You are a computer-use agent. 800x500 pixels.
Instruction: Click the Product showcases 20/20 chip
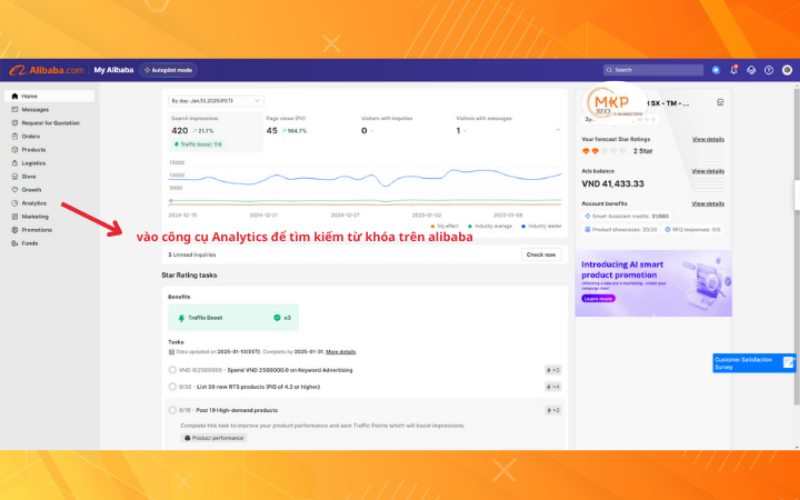pyautogui.click(x=620, y=230)
